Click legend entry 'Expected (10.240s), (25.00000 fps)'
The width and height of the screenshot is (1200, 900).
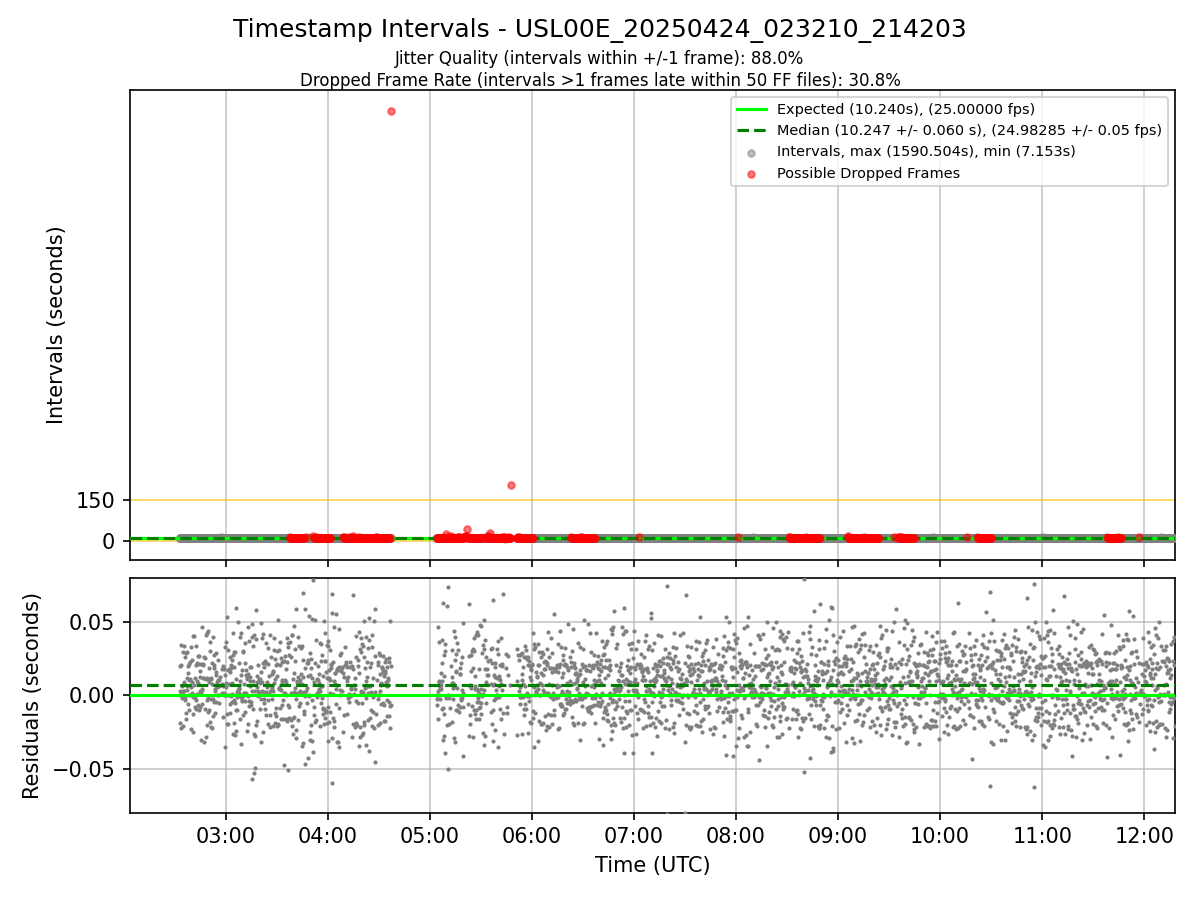905,110
